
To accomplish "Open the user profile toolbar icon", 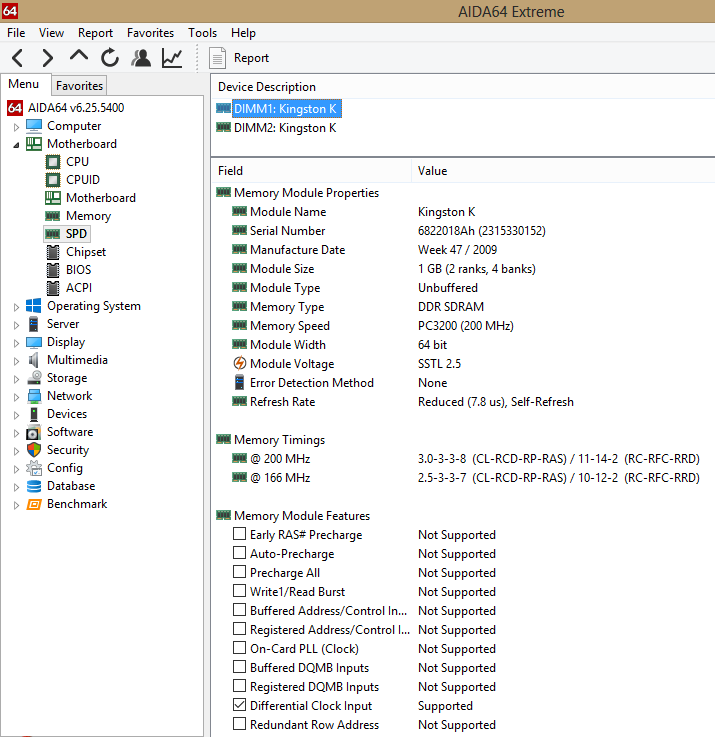I will pos(141,58).
